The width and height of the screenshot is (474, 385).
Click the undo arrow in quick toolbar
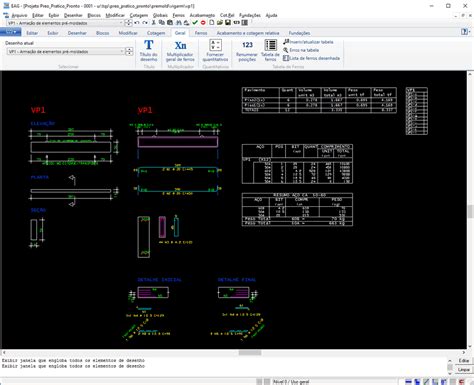[x=137, y=23]
